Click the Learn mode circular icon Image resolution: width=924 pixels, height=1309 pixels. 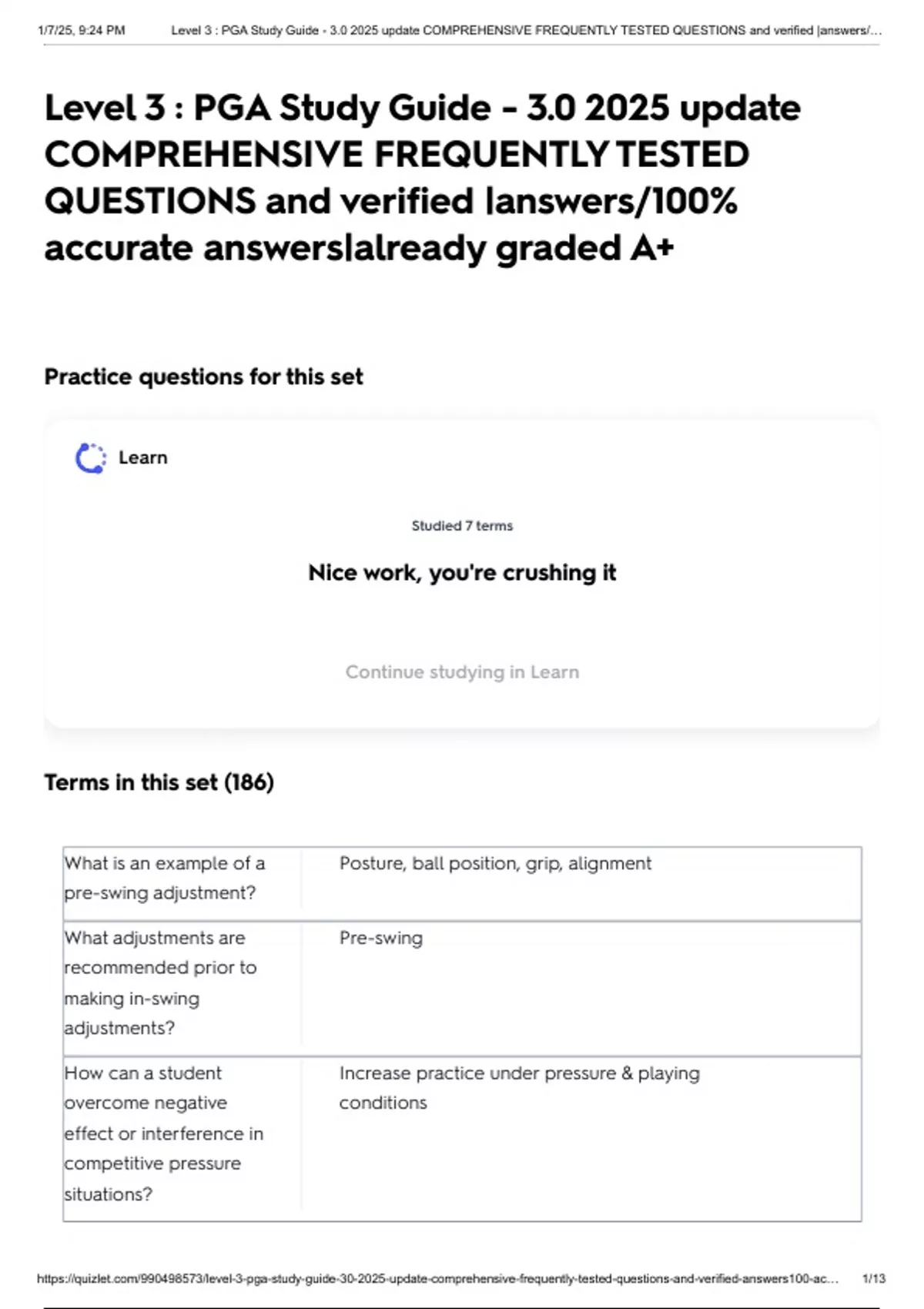(90, 458)
